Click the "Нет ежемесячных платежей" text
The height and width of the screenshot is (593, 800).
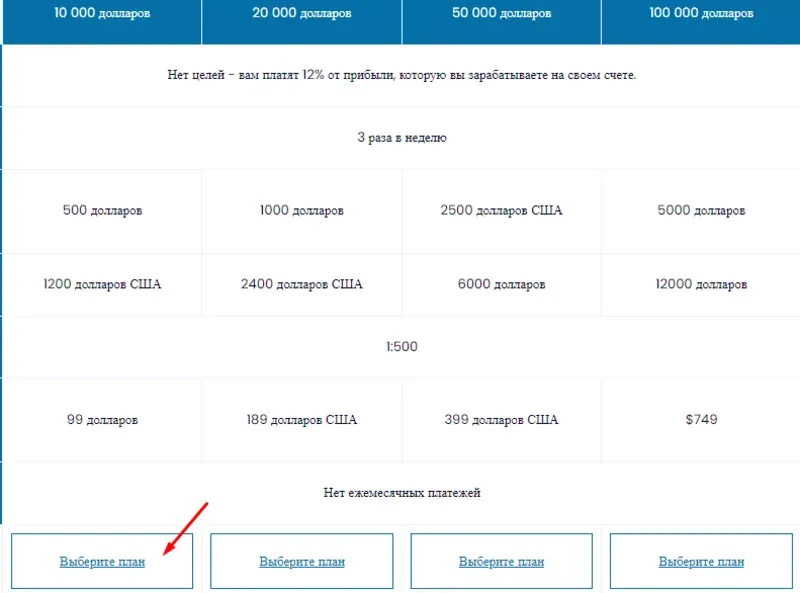click(x=402, y=493)
